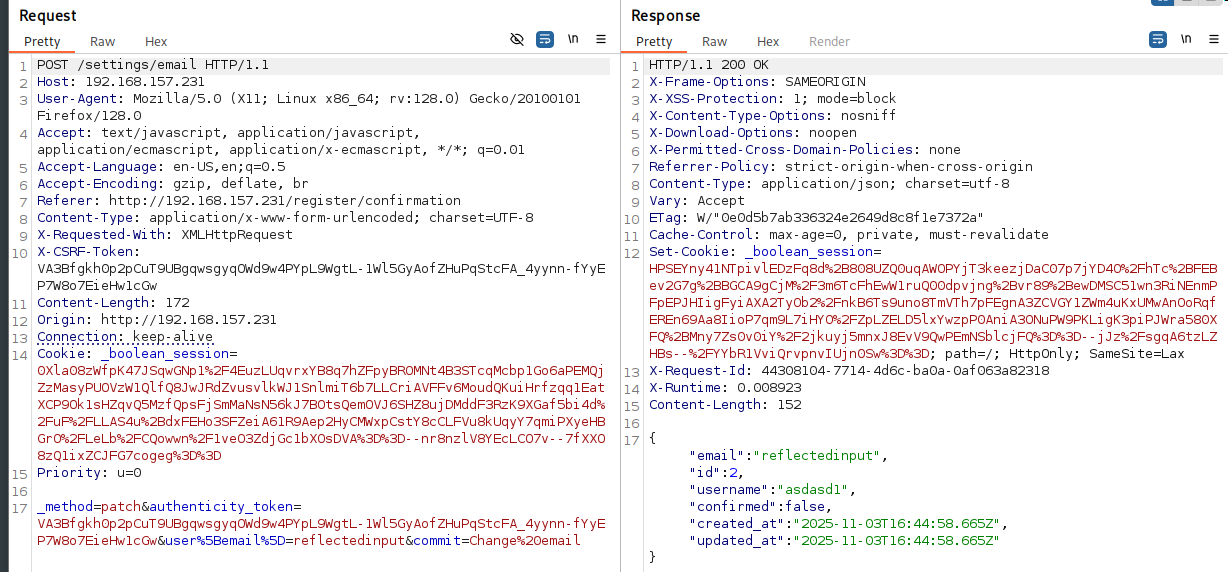Click the X-CSRF-Token header name in request
1228x572 pixels.
84,251
